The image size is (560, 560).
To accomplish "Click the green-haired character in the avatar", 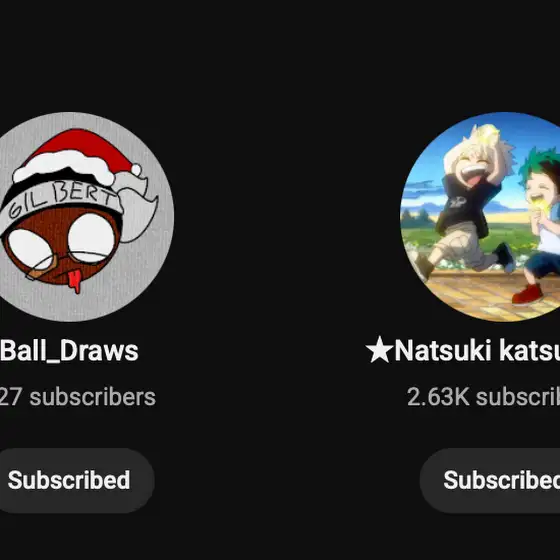I will (x=539, y=225).
